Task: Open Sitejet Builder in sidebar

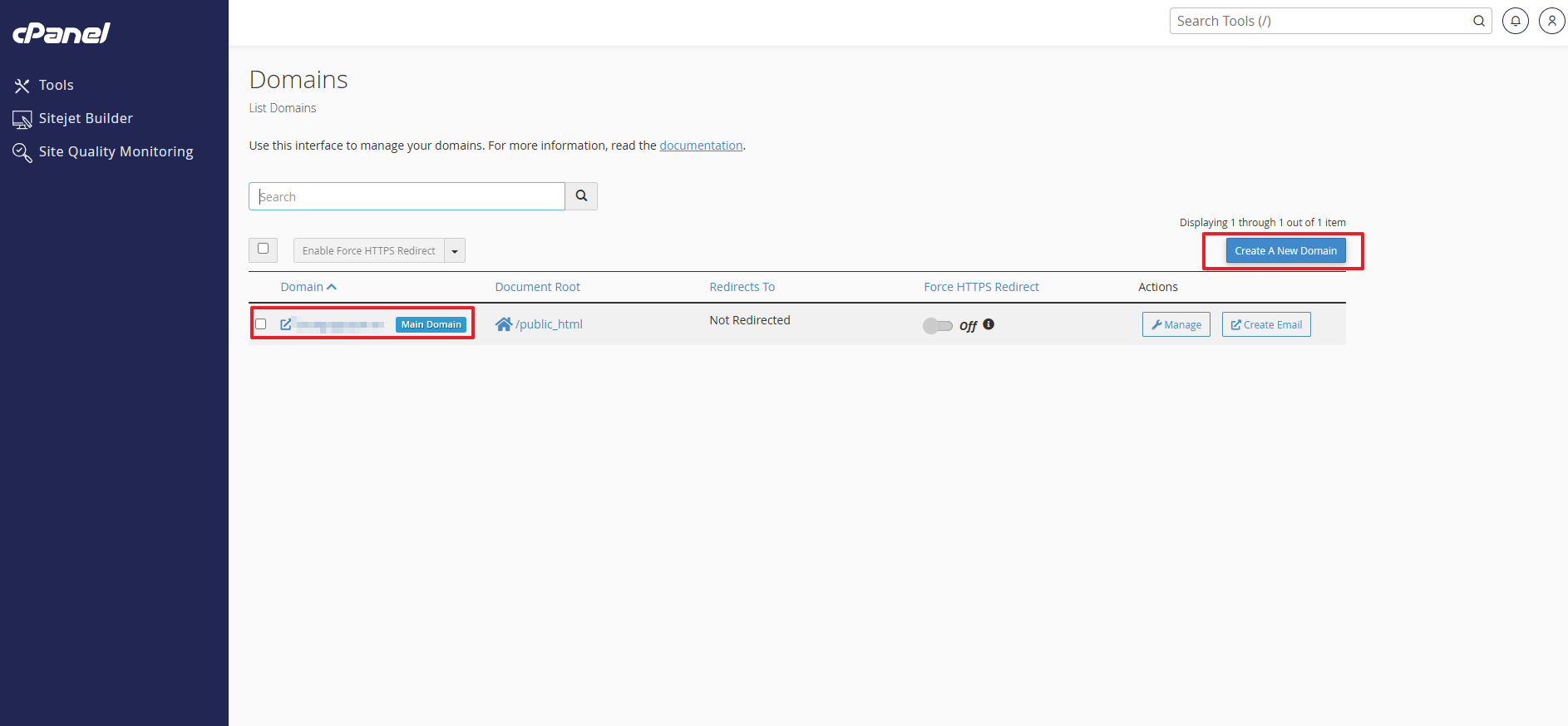Action: click(73, 118)
